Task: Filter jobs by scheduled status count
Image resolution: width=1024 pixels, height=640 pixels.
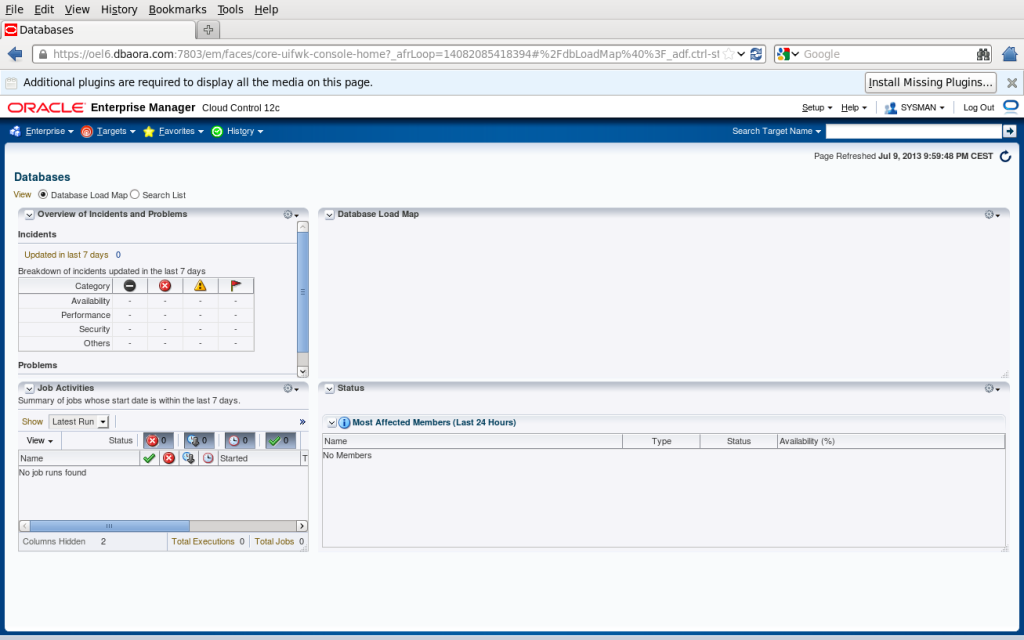Action: coord(240,441)
